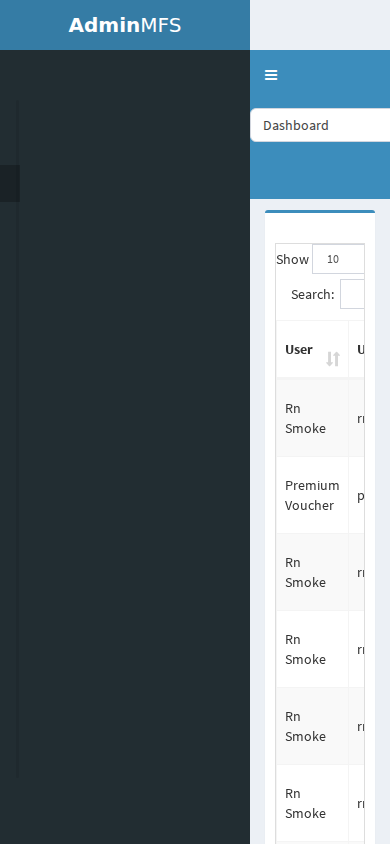Select the cut-off cell beside the first Rn Smoke
The image size is (390, 844).
(x=357, y=418)
